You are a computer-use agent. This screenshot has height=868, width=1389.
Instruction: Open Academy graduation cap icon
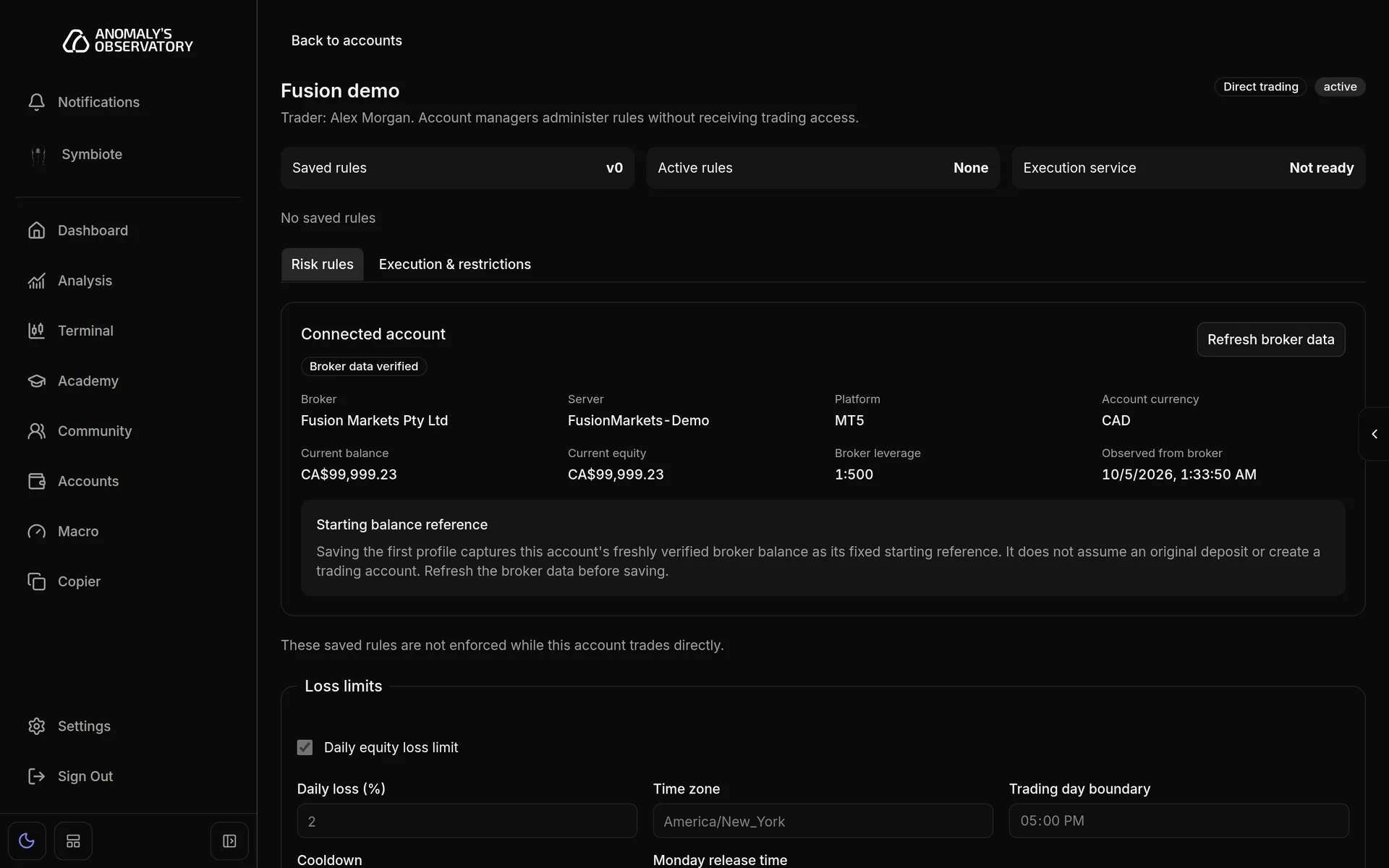pyautogui.click(x=37, y=380)
